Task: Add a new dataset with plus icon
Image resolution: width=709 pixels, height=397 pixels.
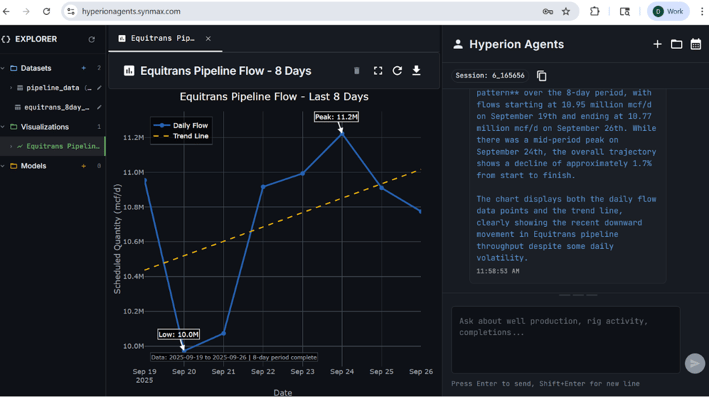Action: tap(83, 68)
